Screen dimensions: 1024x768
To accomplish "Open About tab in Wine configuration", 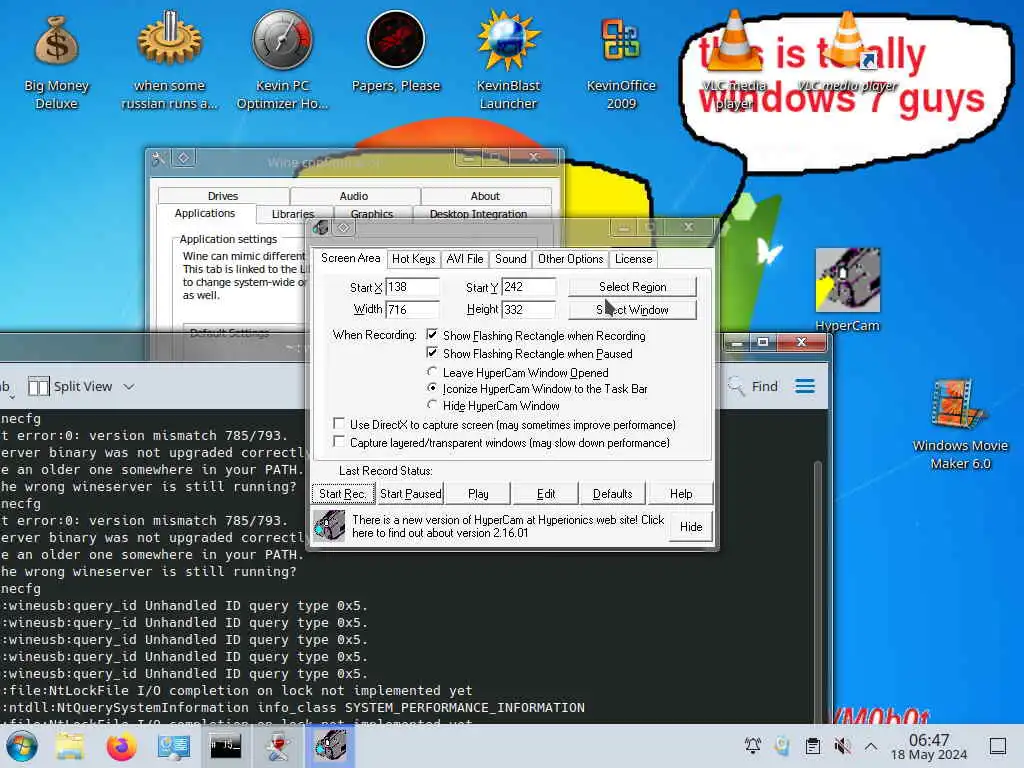I will tap(485, 196).
